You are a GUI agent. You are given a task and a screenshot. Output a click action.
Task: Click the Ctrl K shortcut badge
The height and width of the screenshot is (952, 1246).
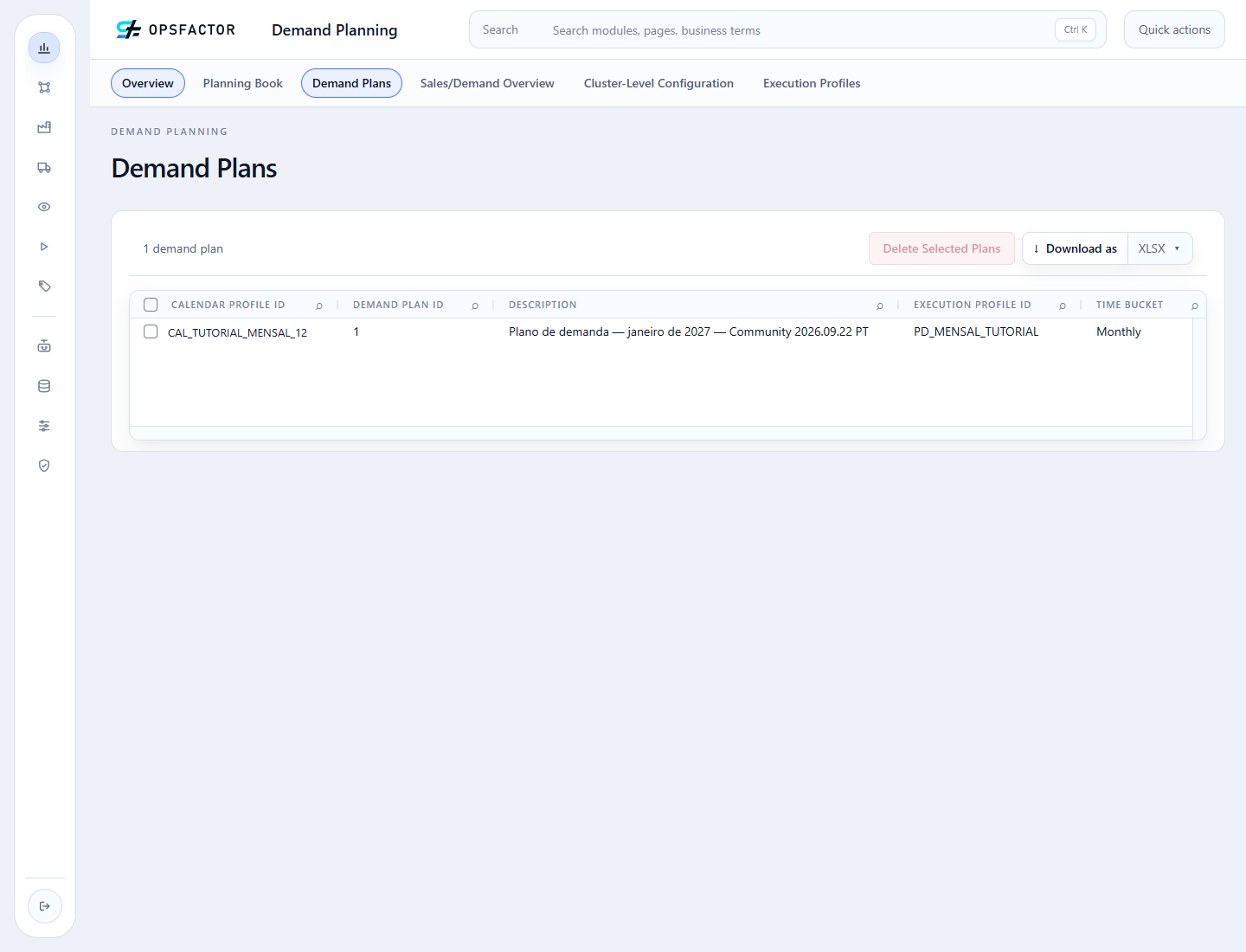tap(1076, 29)
